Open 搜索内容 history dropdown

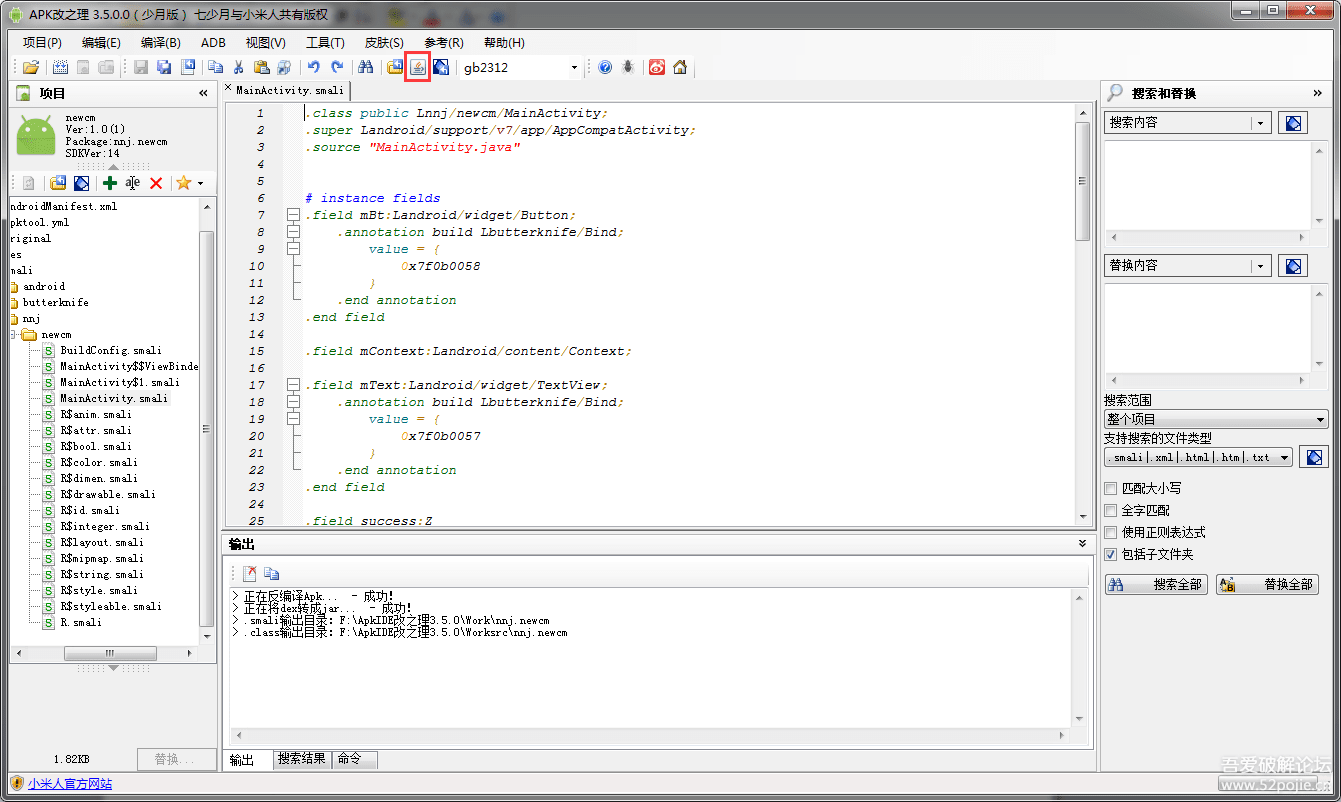(1261, 123)
